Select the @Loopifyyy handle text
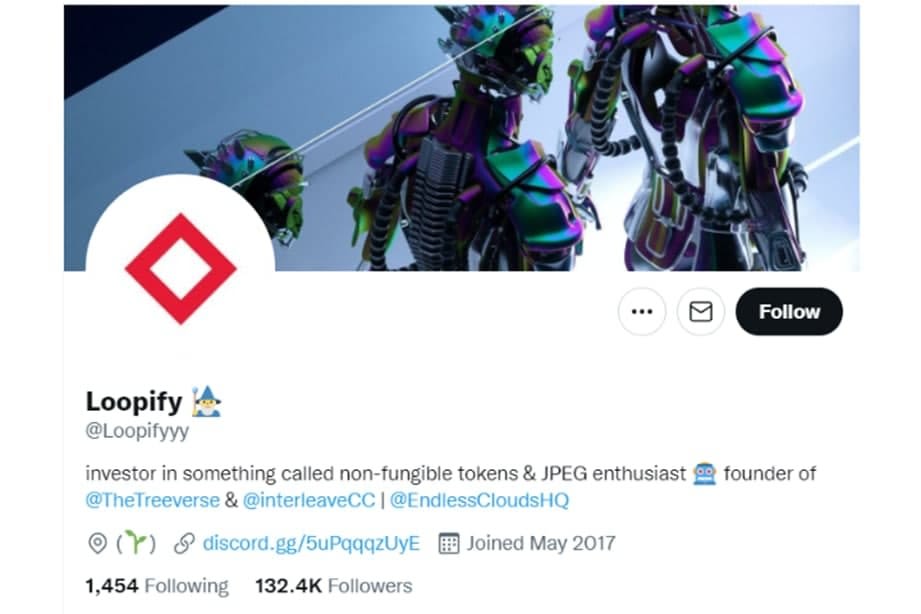Image resolution: width=921 pixels, height=614 pixels. pos(137,431)
